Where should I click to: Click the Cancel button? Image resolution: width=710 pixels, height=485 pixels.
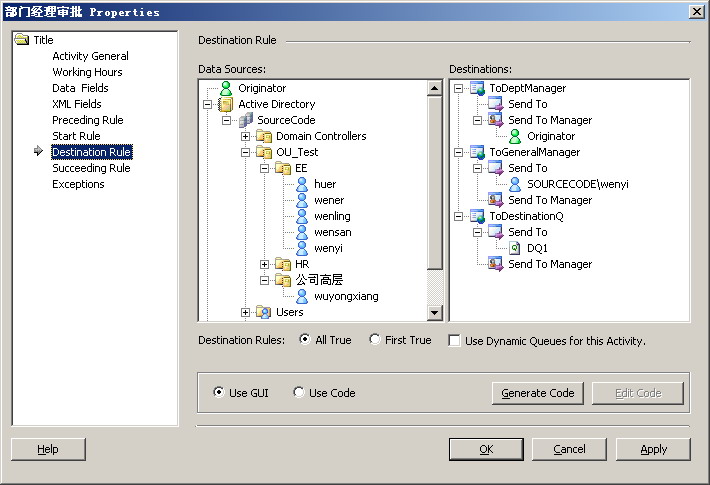click(x=569, y=449)
